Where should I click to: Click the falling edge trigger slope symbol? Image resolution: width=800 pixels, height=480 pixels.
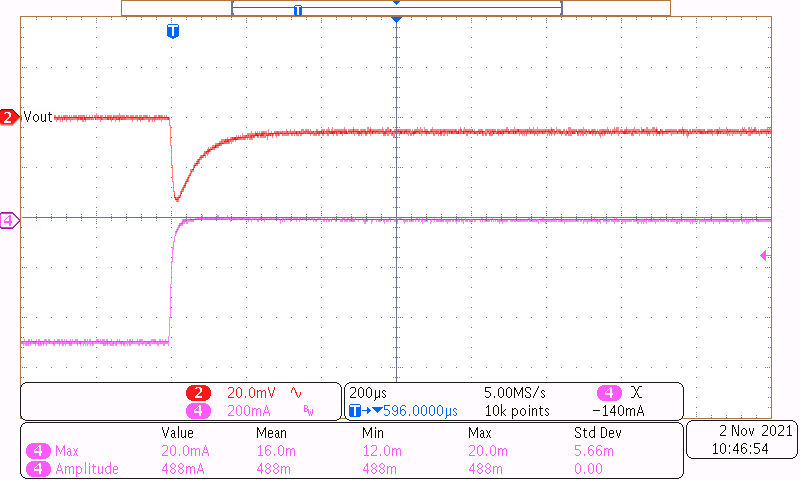[636, 392]
